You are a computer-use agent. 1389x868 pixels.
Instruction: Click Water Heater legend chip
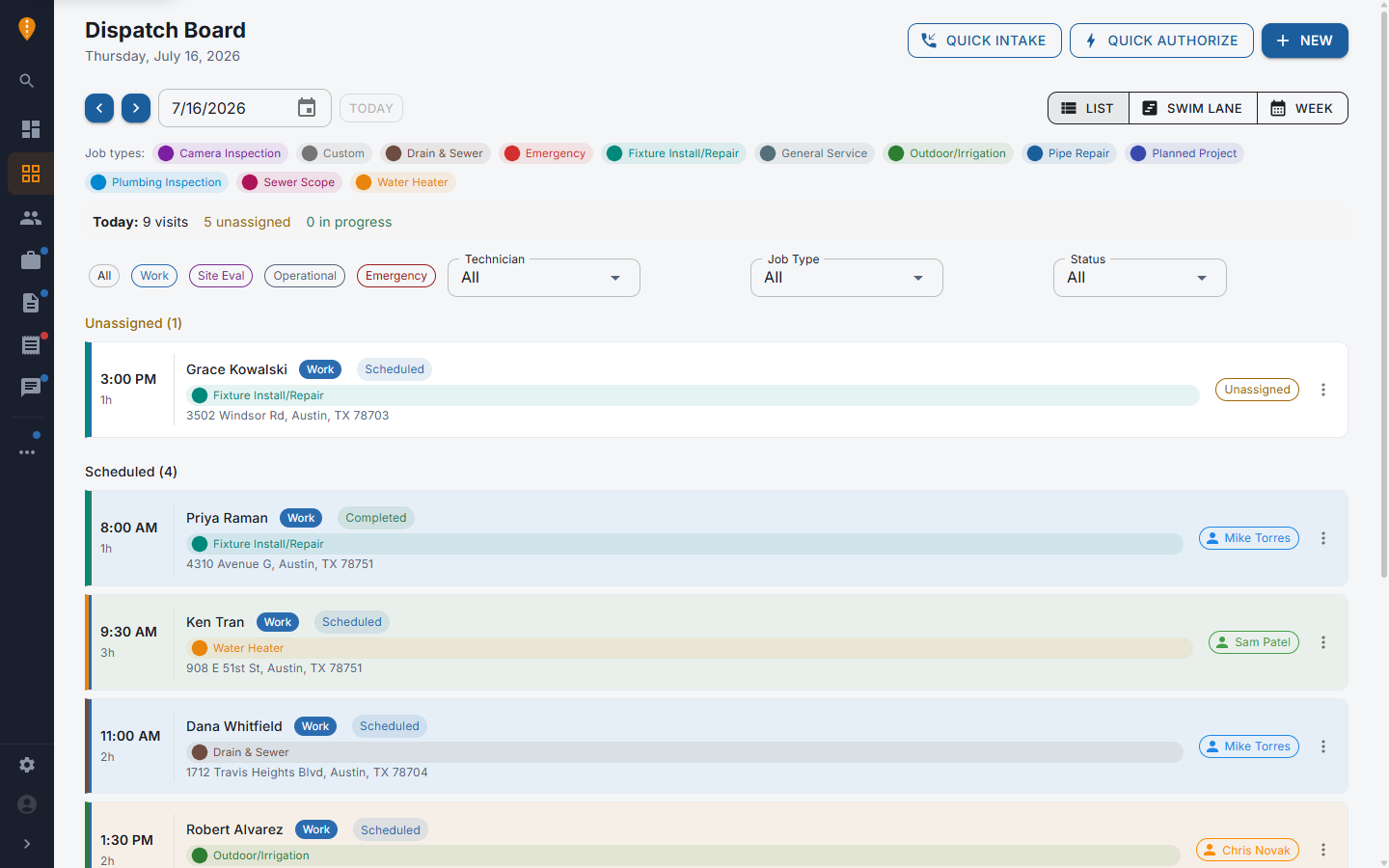tap(403, 182)
